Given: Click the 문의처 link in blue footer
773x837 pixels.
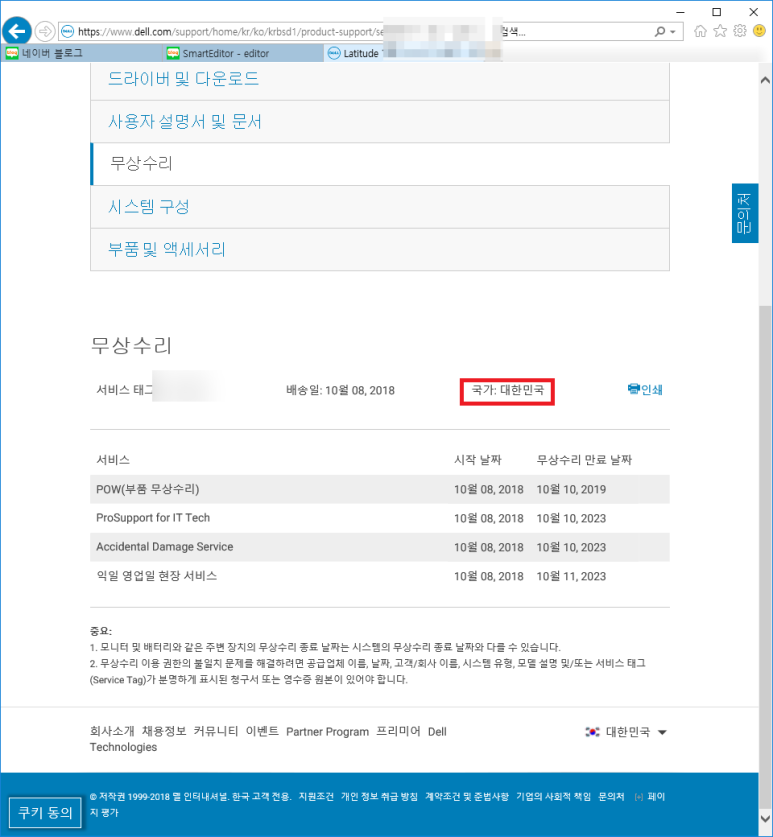Looking at the screenshot, I should coord(611,796).
